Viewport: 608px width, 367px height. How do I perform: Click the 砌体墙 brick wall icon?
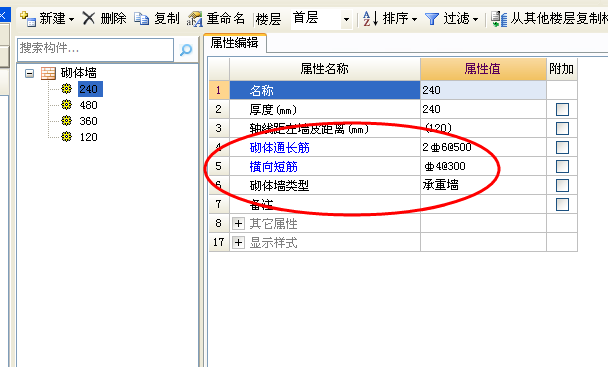(x=48, y=73)
